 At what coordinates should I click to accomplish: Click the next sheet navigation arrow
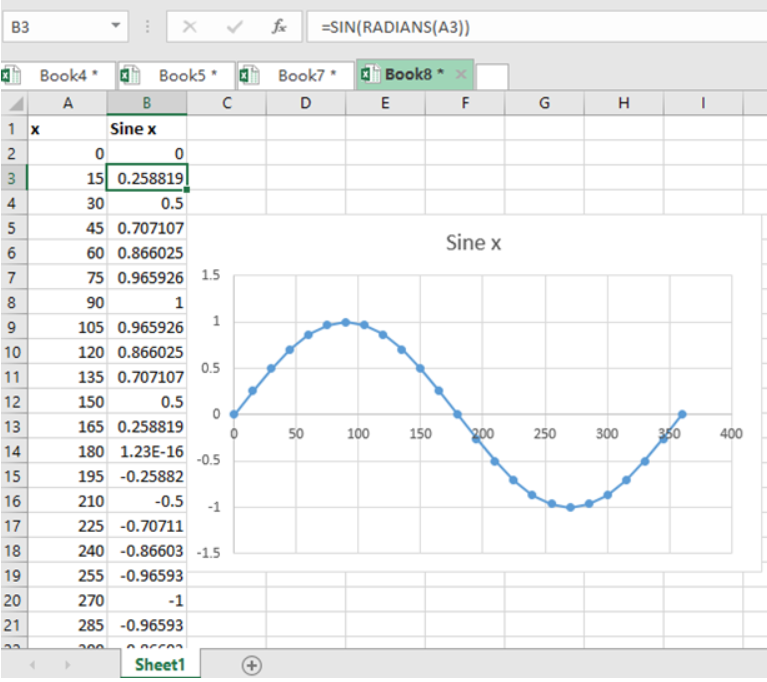tap(67, 665)
